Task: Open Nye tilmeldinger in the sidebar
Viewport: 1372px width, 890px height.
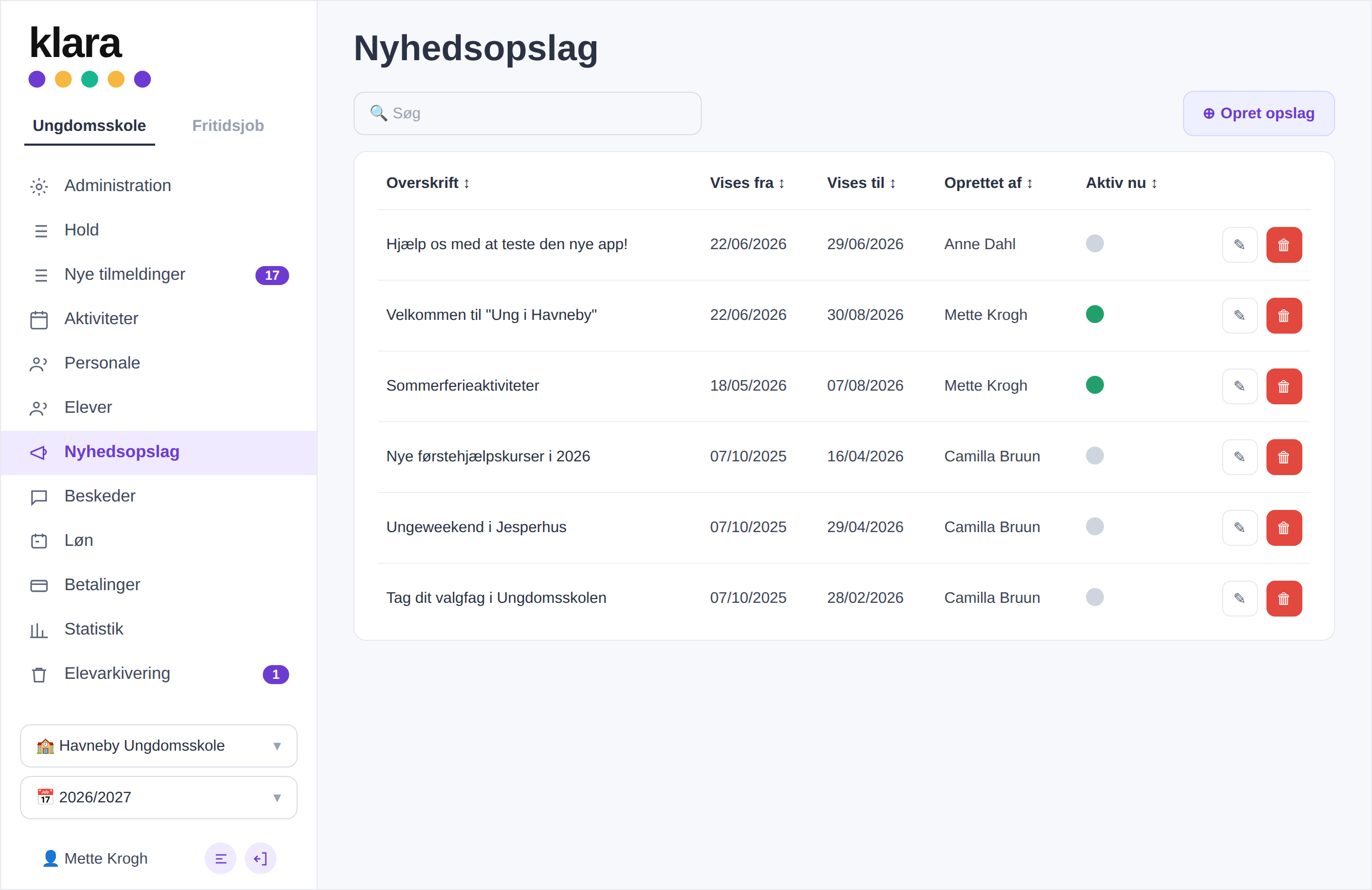Action: coord(158,274)
